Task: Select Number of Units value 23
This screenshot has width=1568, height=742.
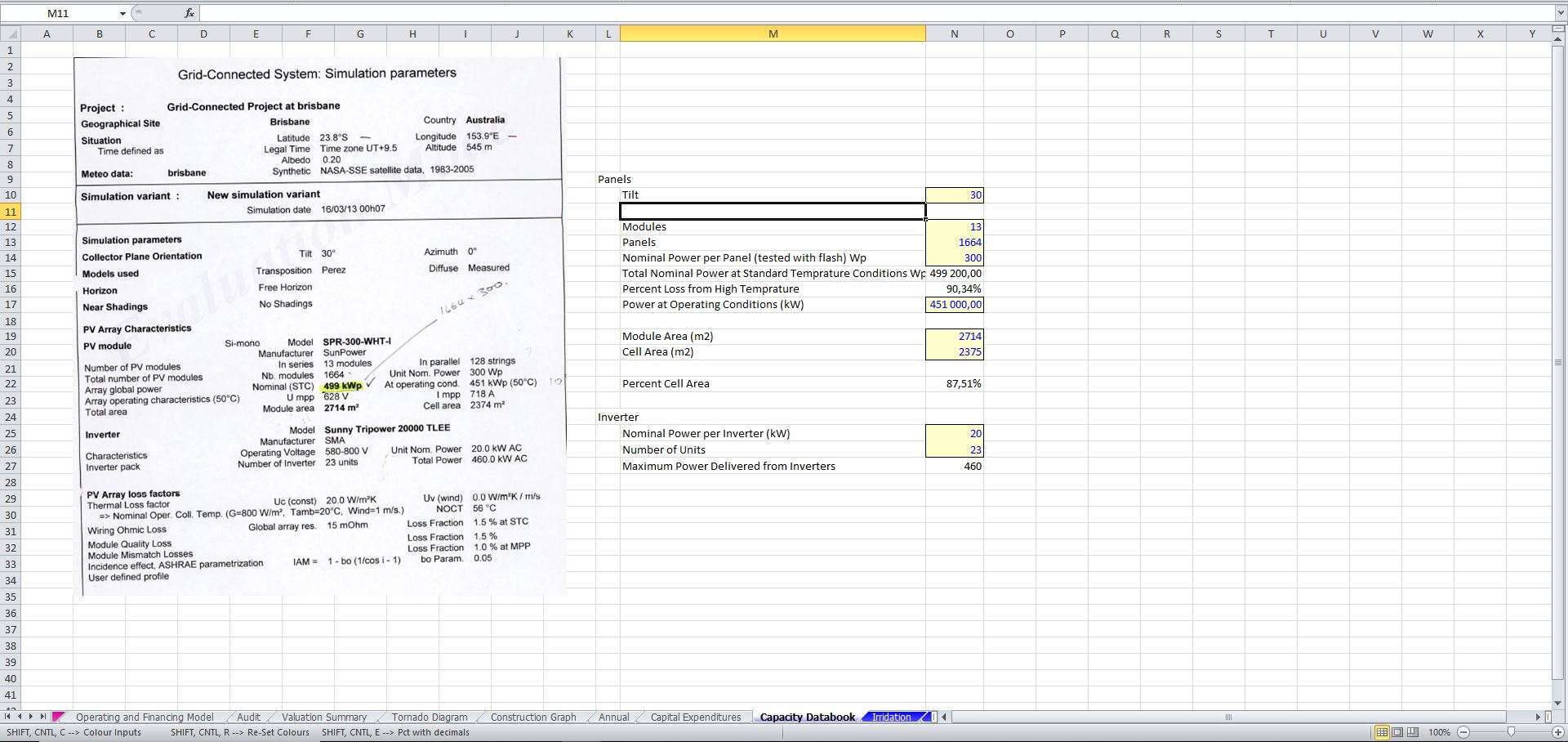Action: [954, 449]
